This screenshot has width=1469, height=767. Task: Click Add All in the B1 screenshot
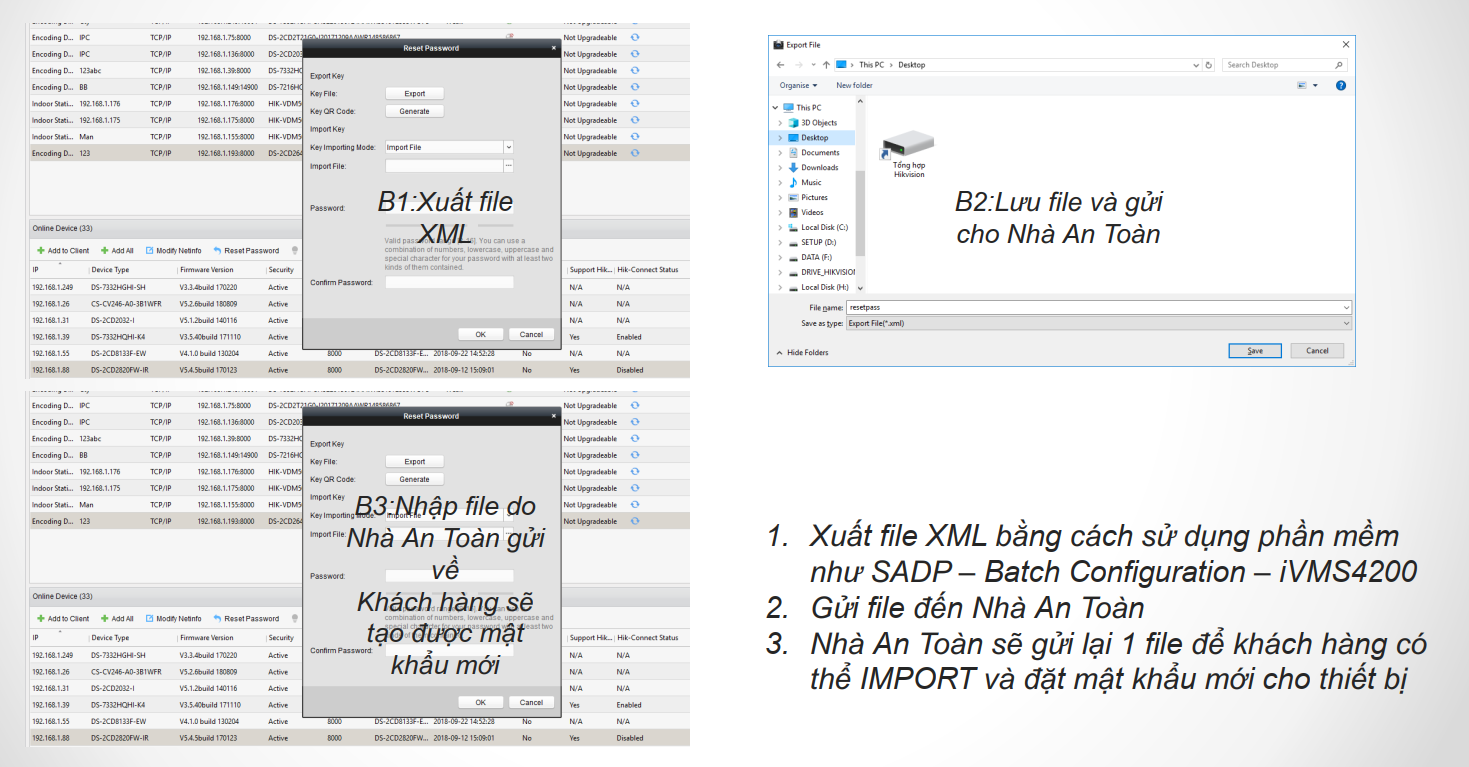(117, 251)
